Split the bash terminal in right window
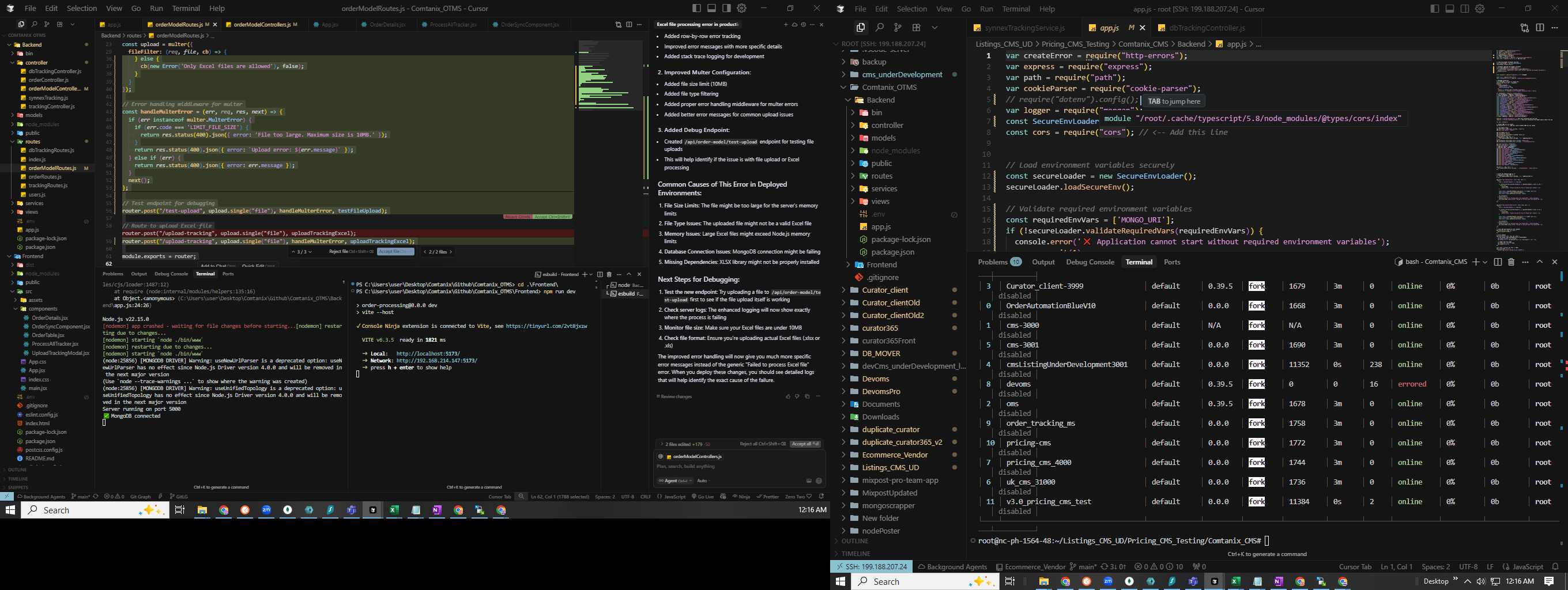Image resolution: width=1568 pixels, height=590 pixels. point(1498,262)
